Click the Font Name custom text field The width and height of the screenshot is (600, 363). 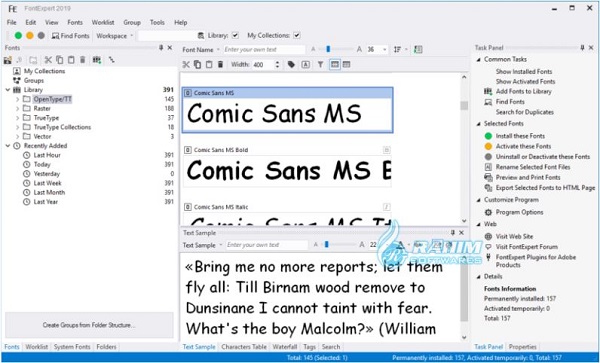tap(264, 50)
